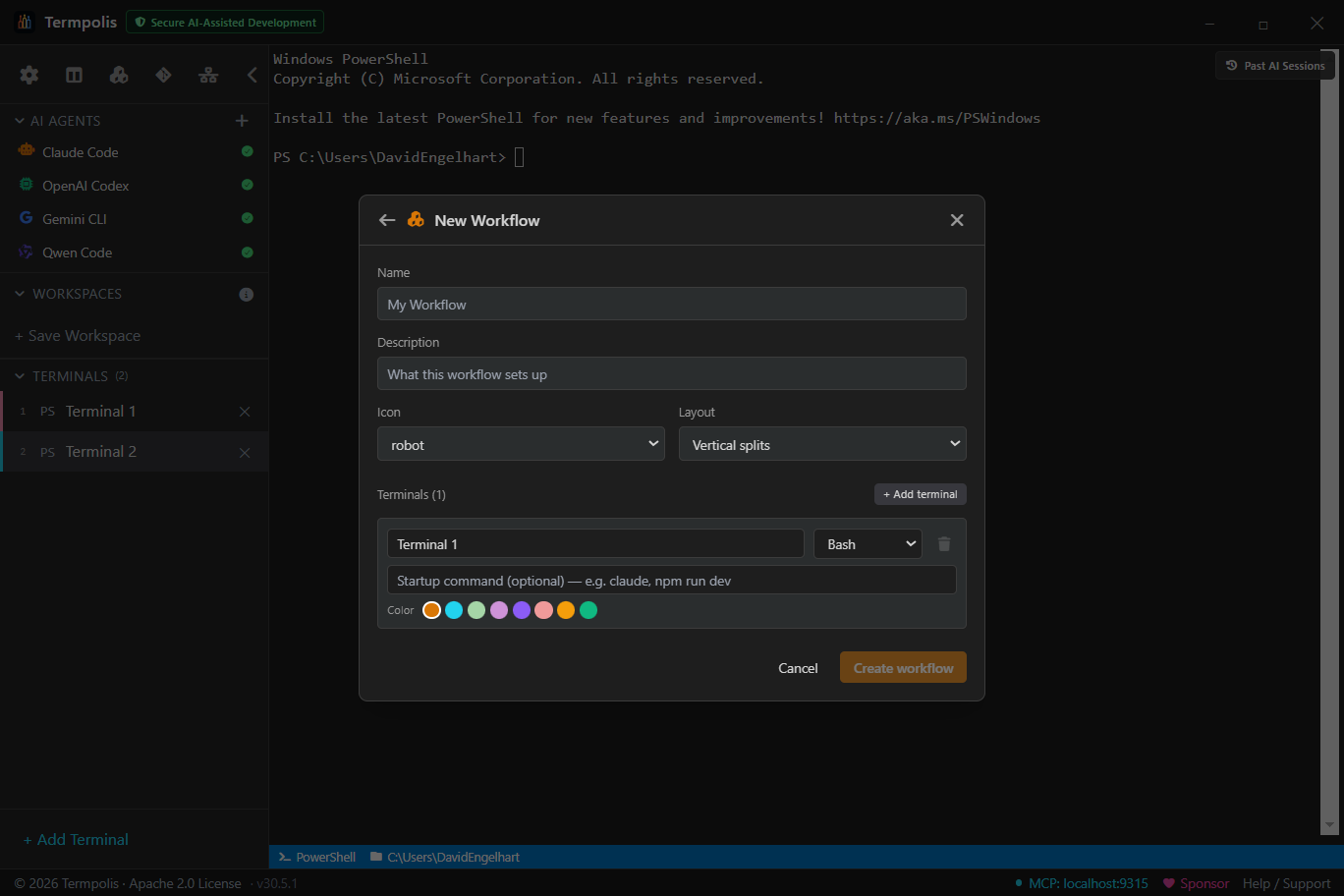Click the OpenAI Codex chip icon
Viewport: 1344px width, 896px height.
tap(27, 185)
